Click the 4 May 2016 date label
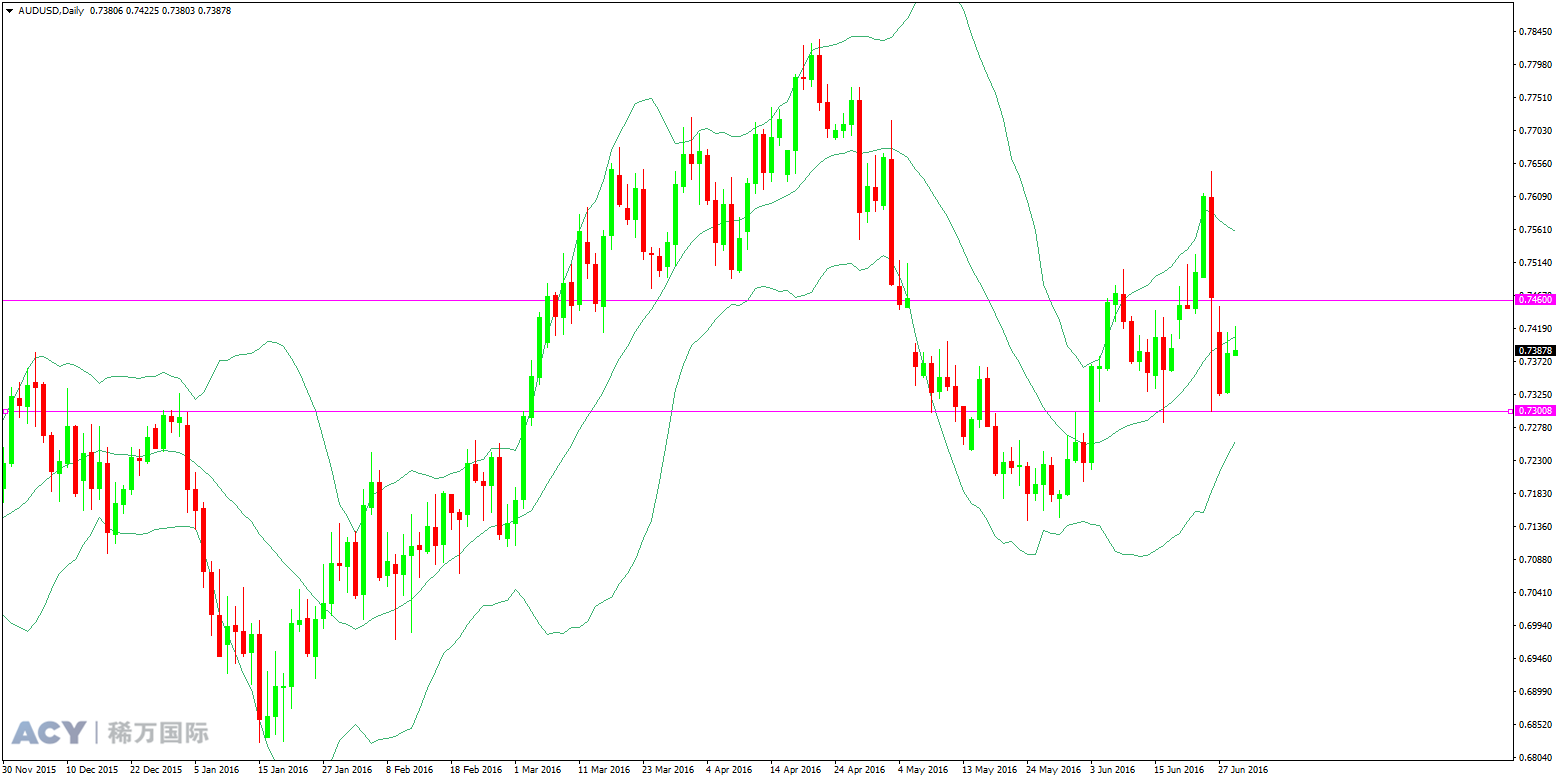This screenshot has height=781, width=1556. [923, 771]
